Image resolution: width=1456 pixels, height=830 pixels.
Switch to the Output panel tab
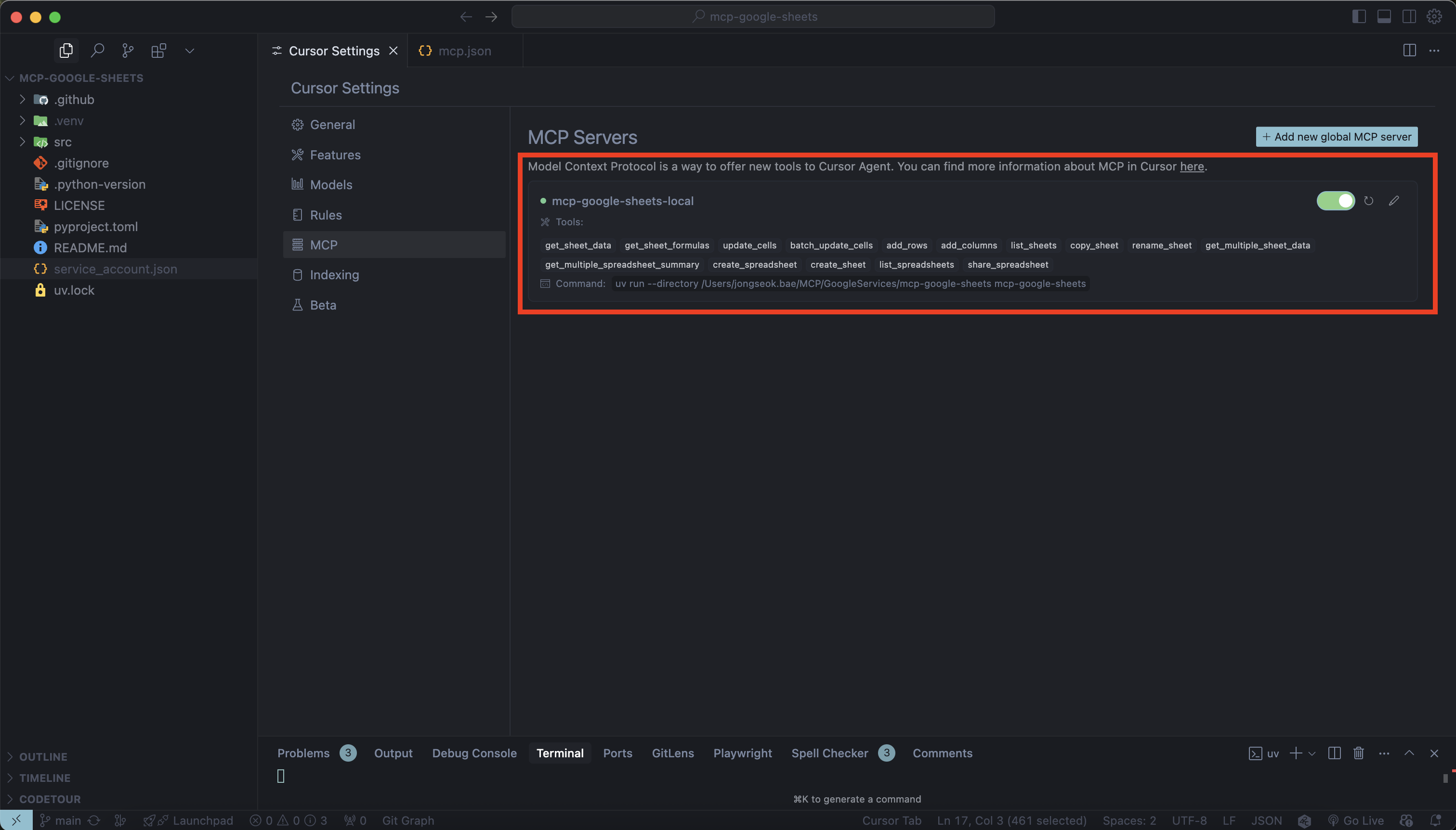393,753
